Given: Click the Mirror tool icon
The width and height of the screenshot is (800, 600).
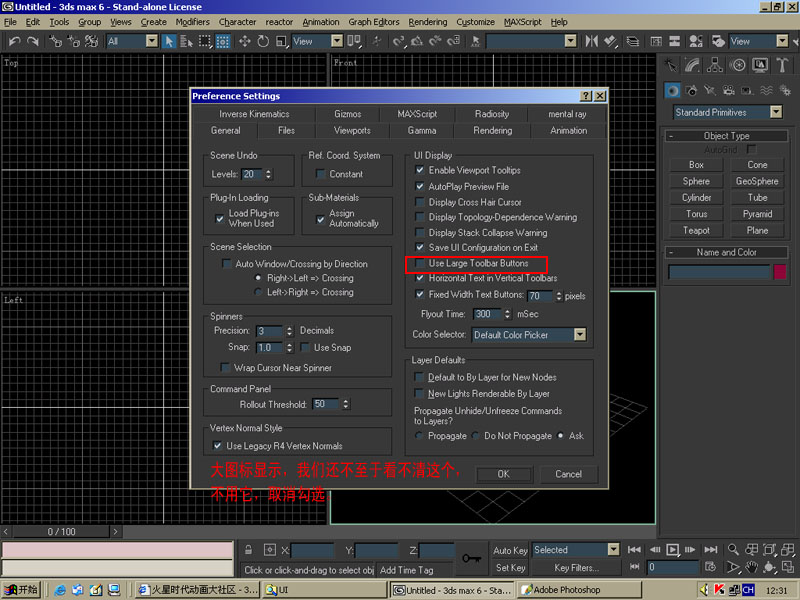Looking at the screenshot, I should pos(591,41).
